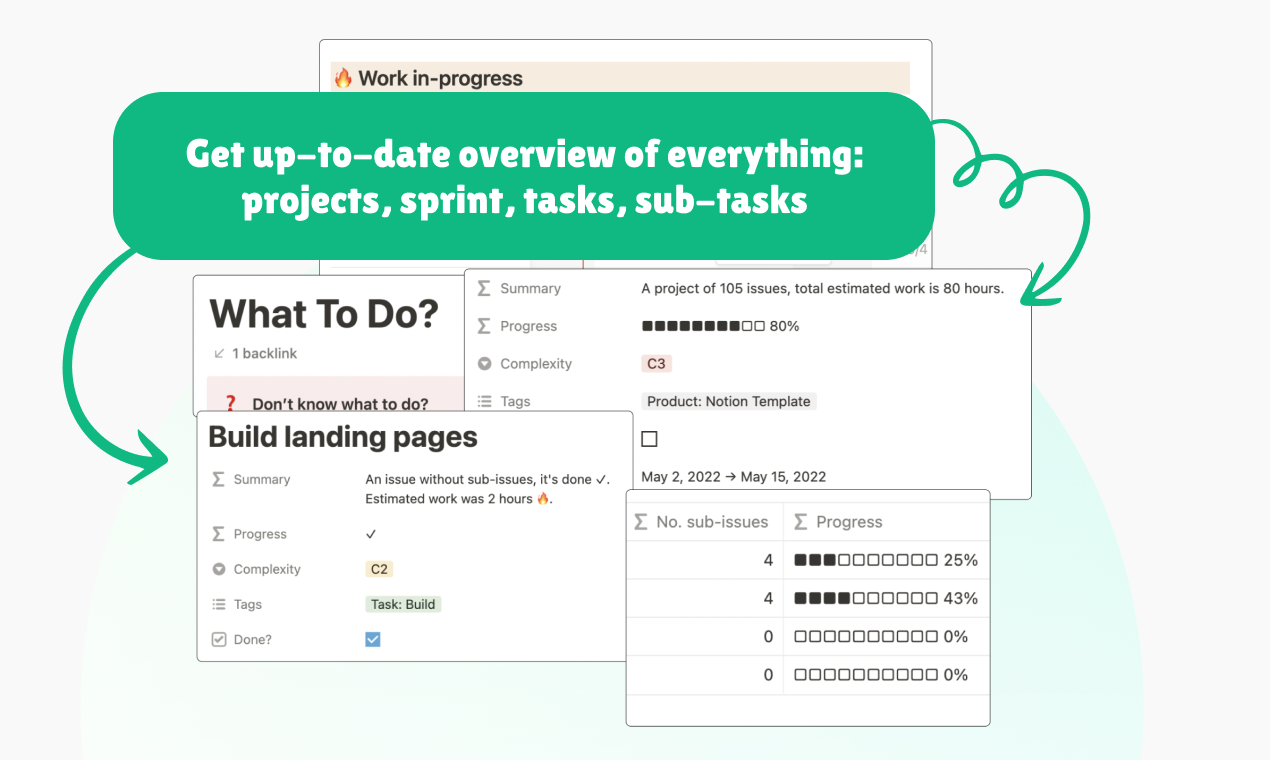The width and height of the screenshot is (1270, 760).
Task: Click Tags list icon in Build landing pages card
Action: point(219,604)
